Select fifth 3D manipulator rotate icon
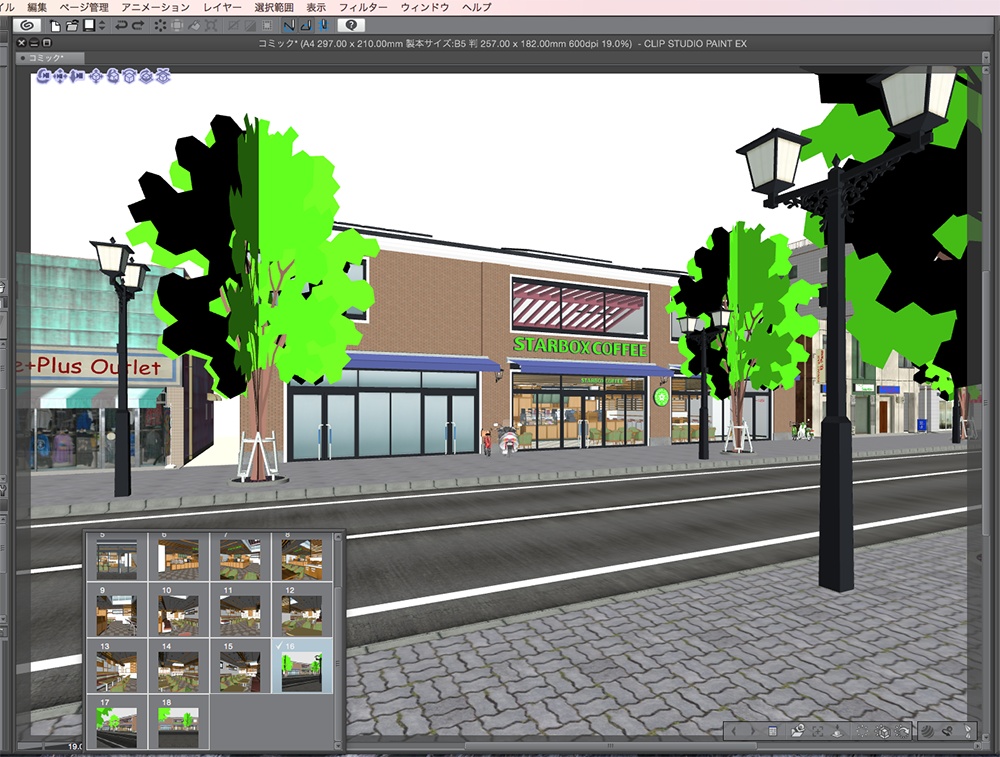Screen dimensions: 1000x757 click(113, 77)
